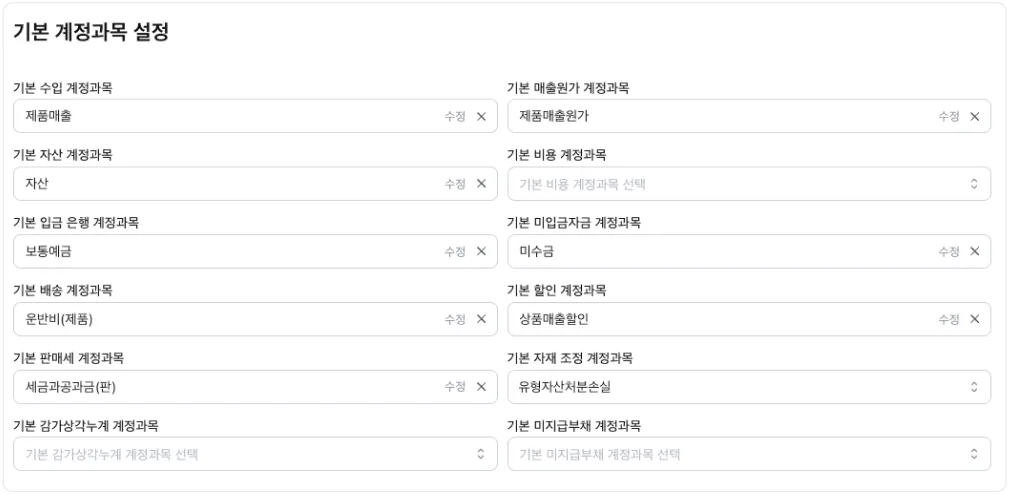Click 수정 beside 보통예금

(455, 252)
